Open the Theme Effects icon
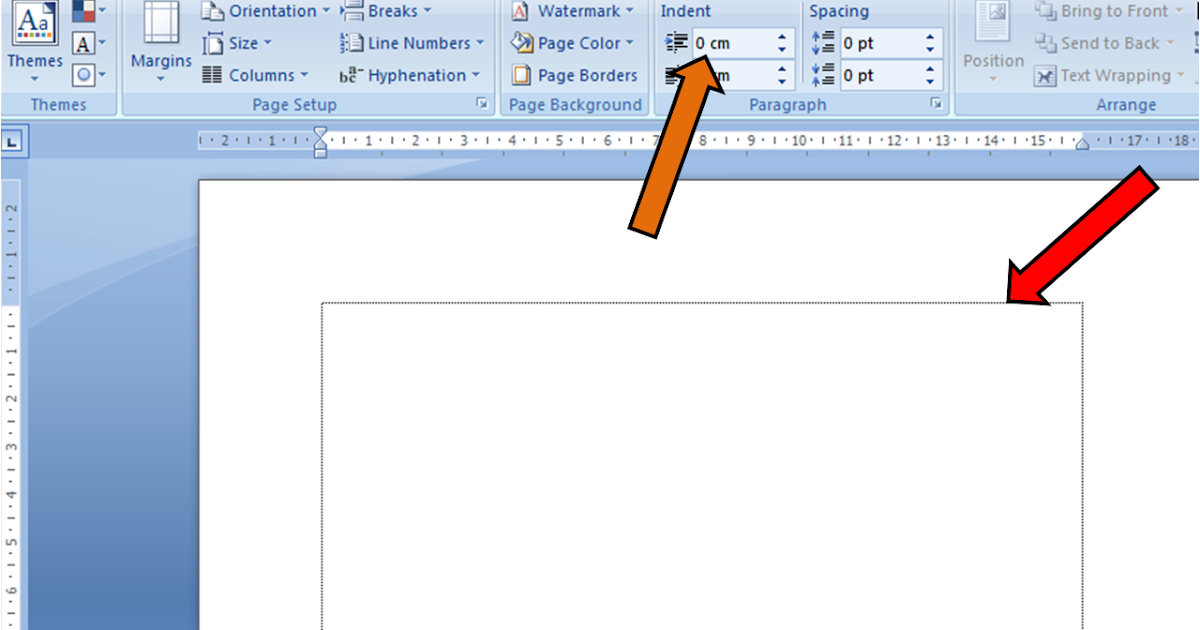1200x630 pixels. (84, 75)
